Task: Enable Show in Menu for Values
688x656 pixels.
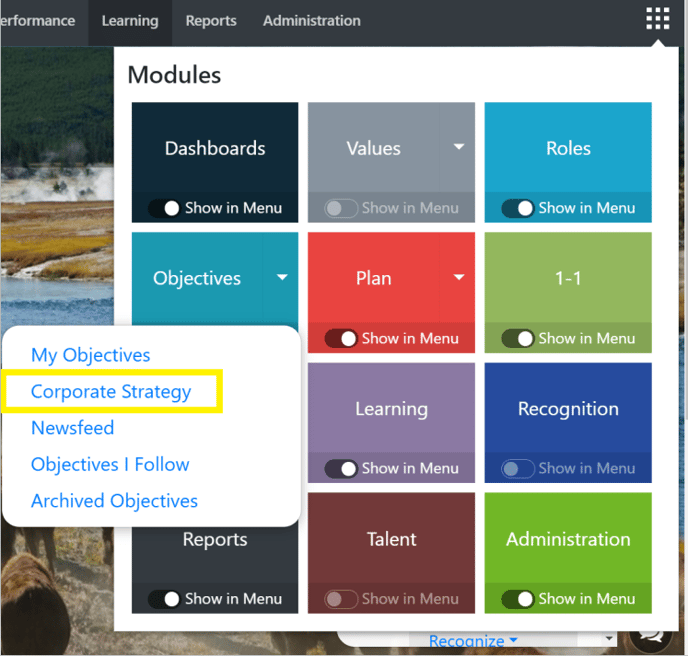Action: [x=341, y=208]
